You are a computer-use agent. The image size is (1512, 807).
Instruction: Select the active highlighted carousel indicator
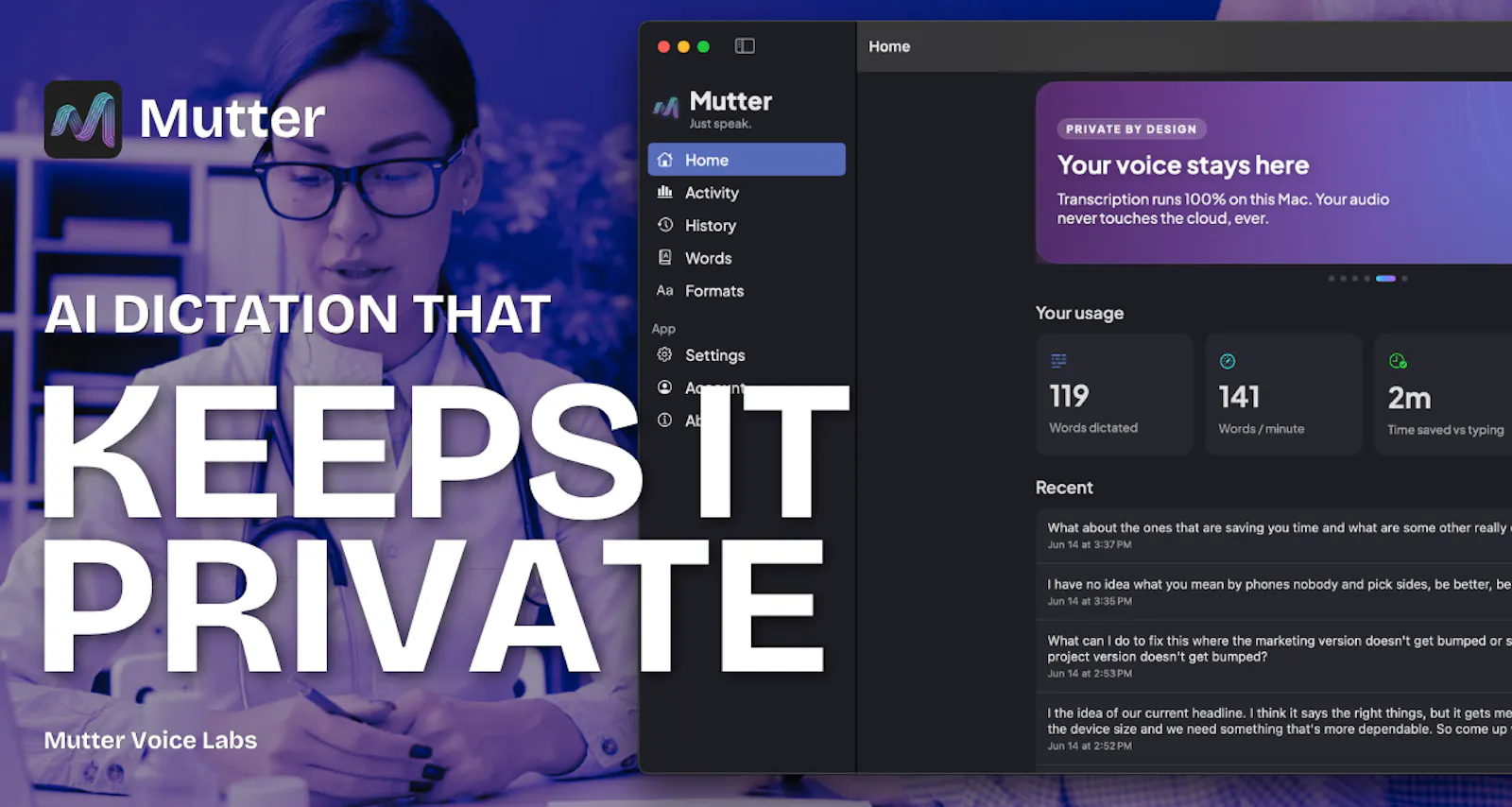click(1385, 279)
